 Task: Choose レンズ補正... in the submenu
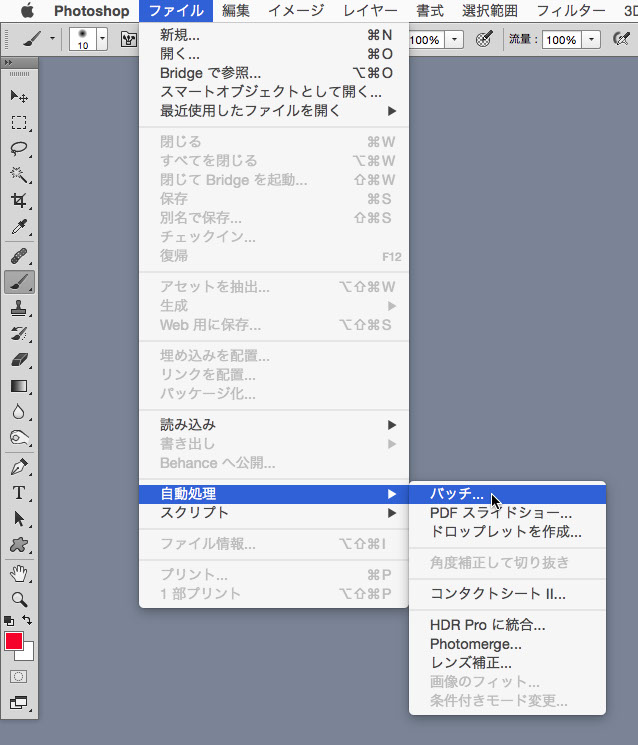[507, 663]
